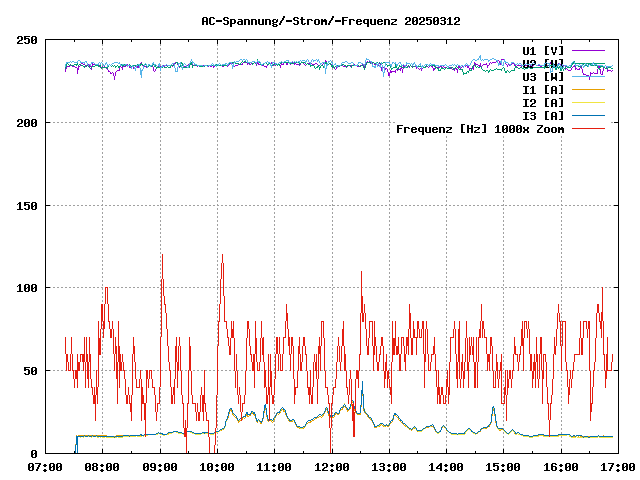Select the I1 [A] legend entry text
This screenshot has width=640, height=480.
[x=543, y=89]
